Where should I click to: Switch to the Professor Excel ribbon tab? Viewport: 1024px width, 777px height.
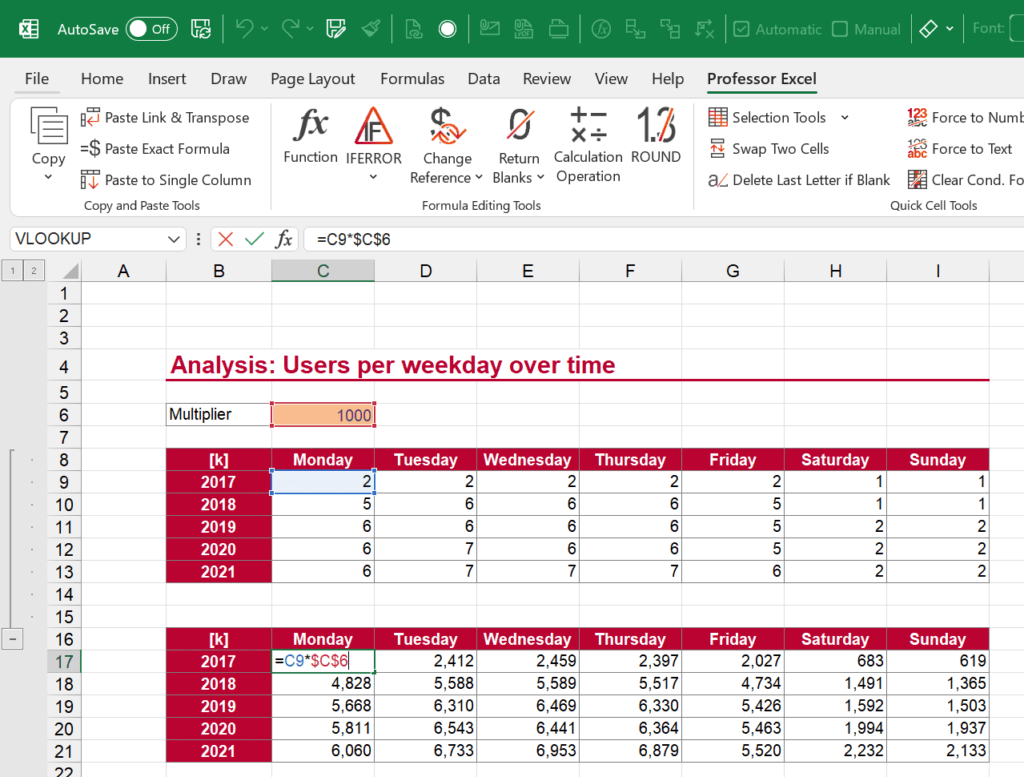pyautogui.click(x=761, y=78)
